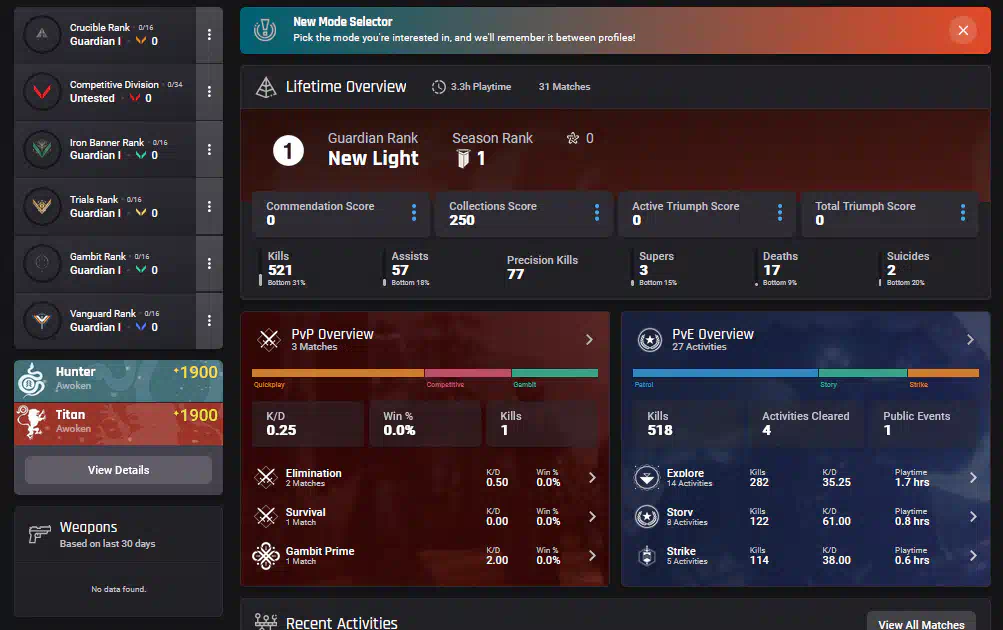Open Survival details via its chevron

point(592,516)
